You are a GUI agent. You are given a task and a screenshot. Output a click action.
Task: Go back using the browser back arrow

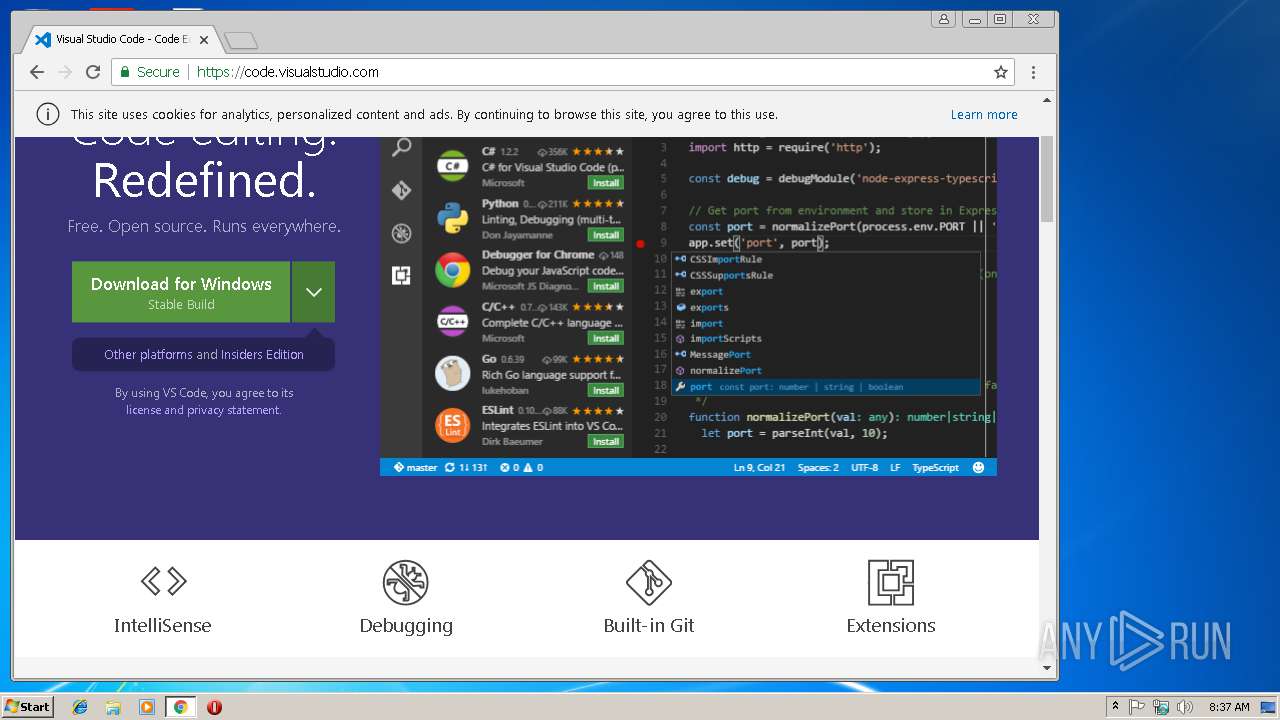(37, 72)
